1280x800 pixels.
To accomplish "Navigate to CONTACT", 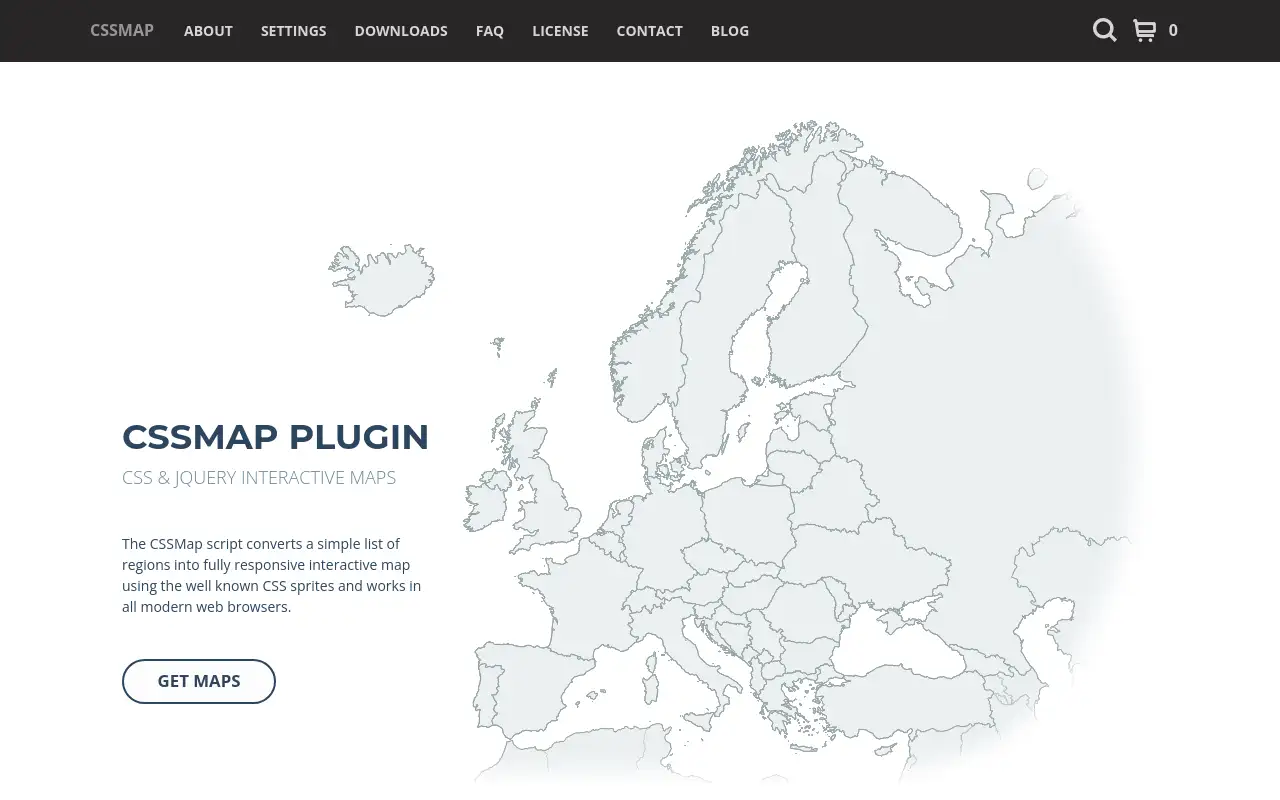I will 649,31.
